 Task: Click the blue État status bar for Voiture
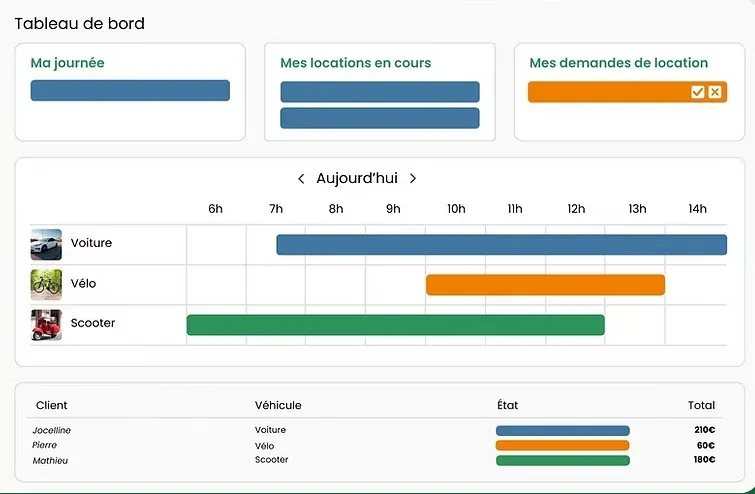tap(563, 430)
